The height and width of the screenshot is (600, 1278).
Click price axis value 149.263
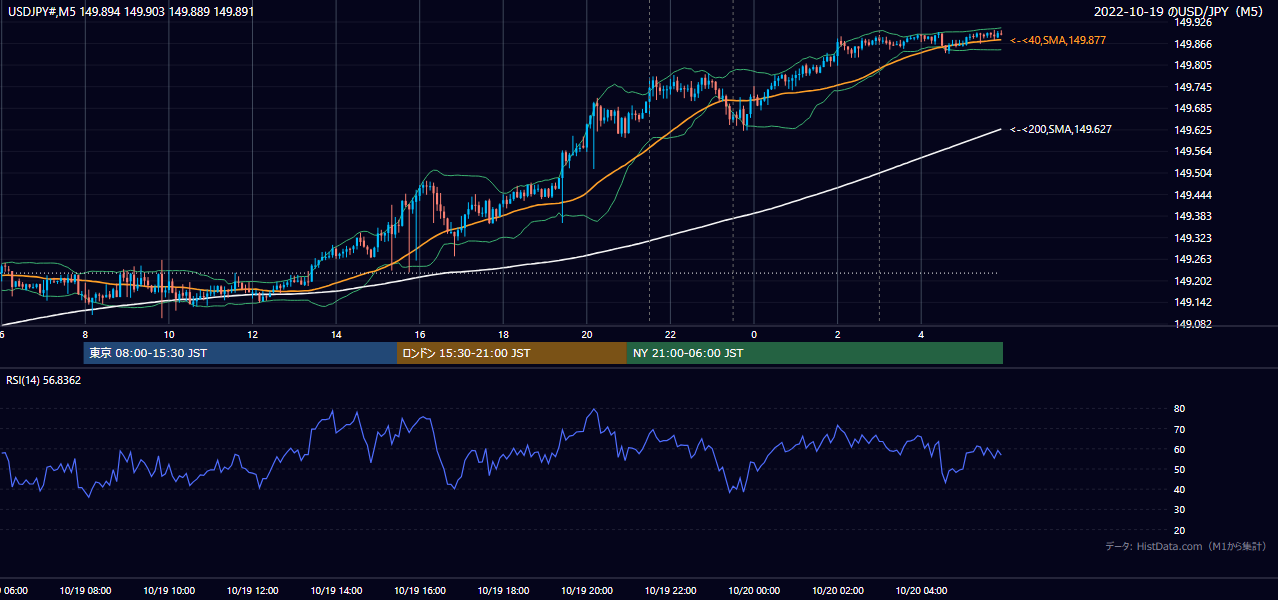[x=1193, y=259]
